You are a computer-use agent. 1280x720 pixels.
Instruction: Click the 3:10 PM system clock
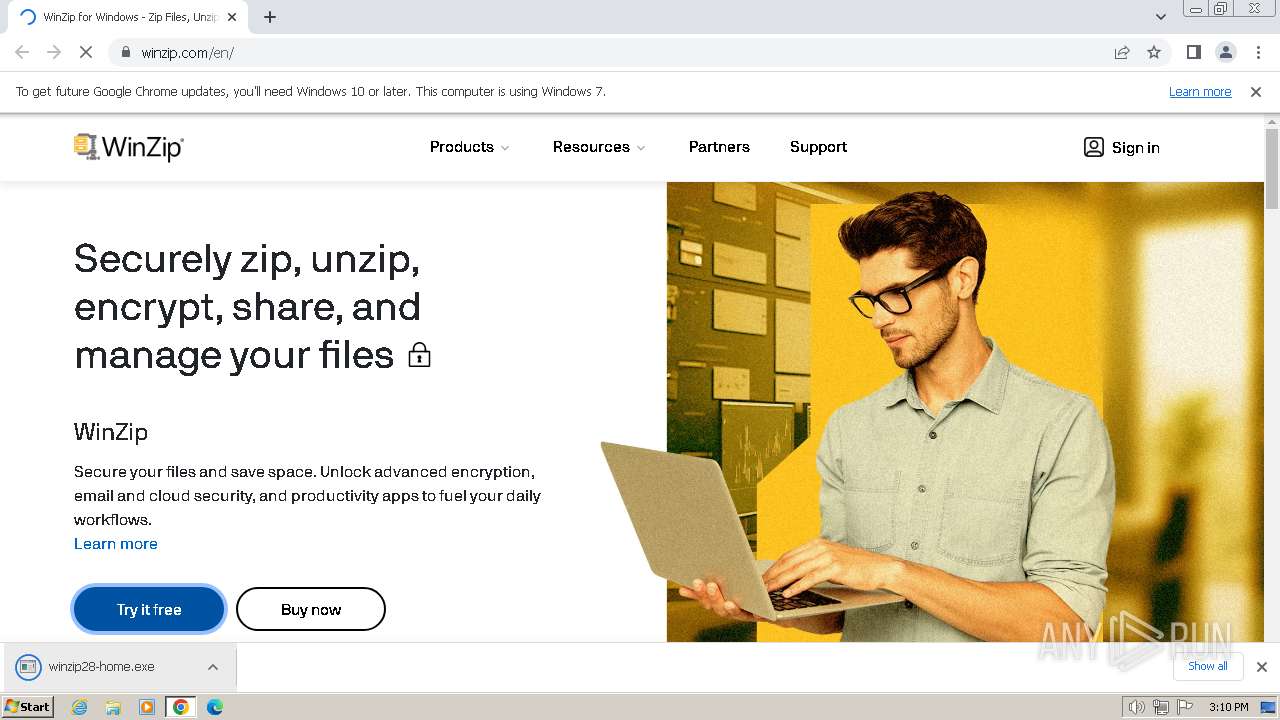pos(1228,707)
